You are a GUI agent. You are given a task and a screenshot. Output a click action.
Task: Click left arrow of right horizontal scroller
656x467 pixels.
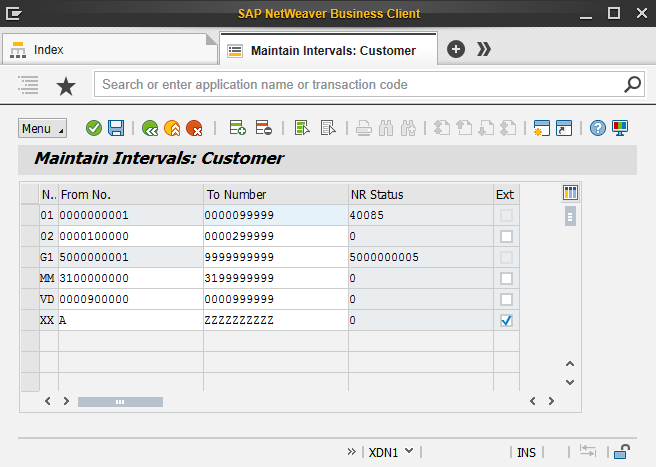533,401
